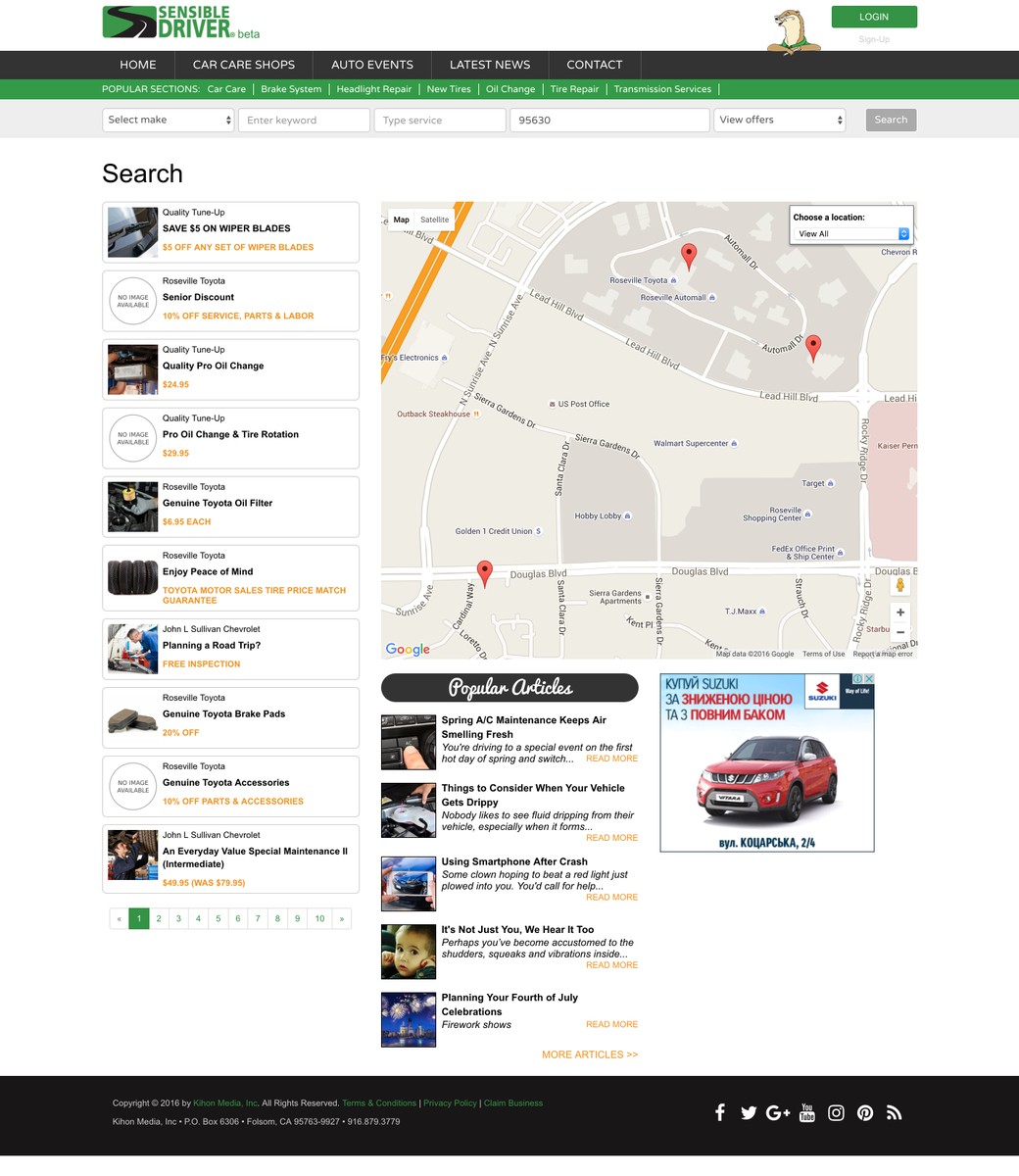Click the Type service input field
The image size is (1019, 1176).
click(440, 120)
